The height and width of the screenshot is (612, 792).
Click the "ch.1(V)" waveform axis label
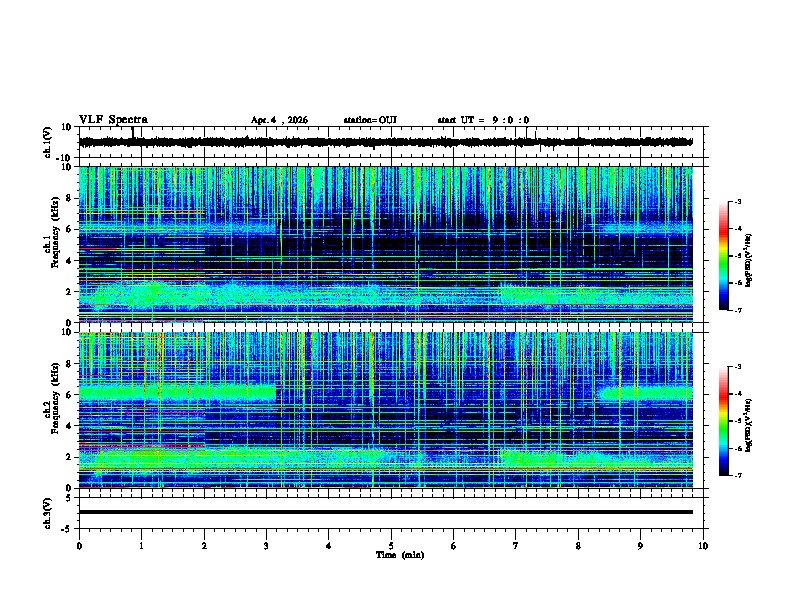point(48,142)
